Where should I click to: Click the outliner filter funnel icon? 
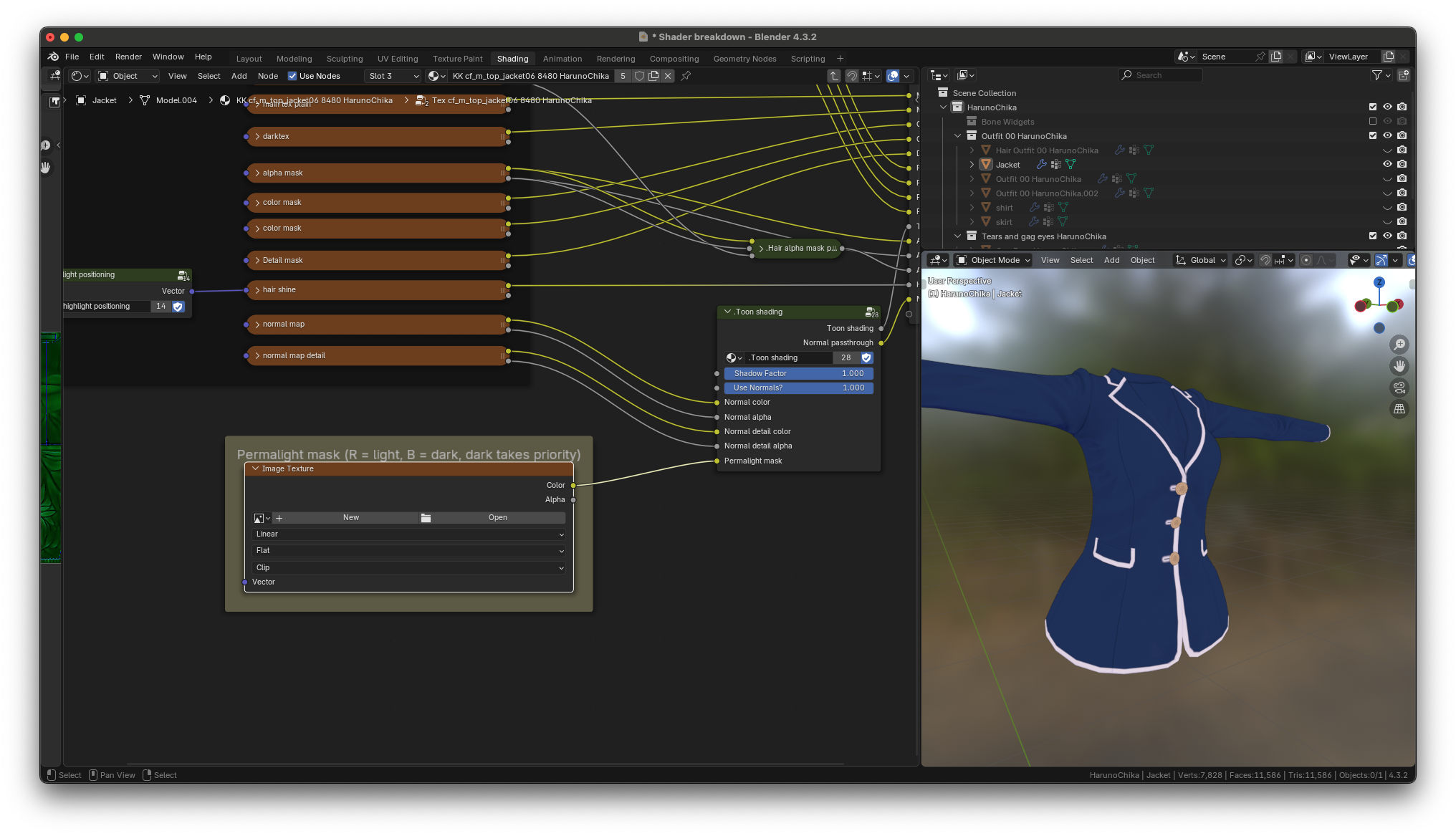(x=1376, y=75)
